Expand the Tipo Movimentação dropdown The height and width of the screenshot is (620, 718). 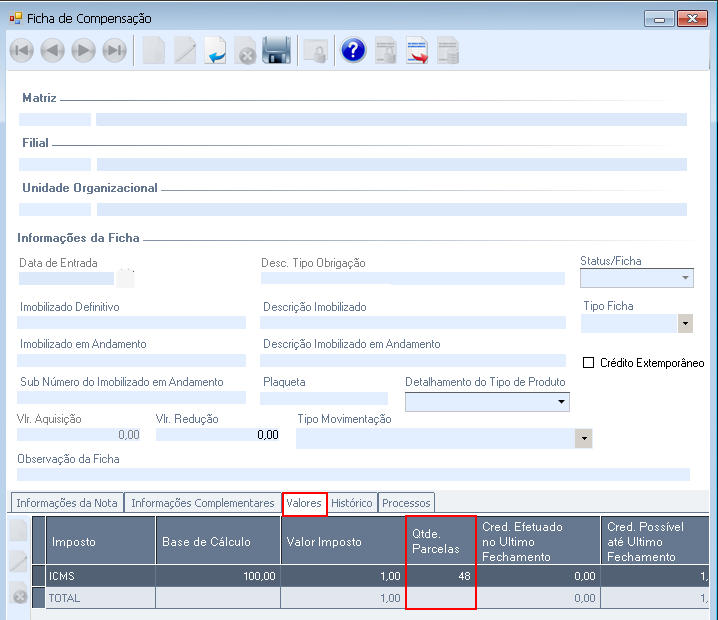pos(583,439)
